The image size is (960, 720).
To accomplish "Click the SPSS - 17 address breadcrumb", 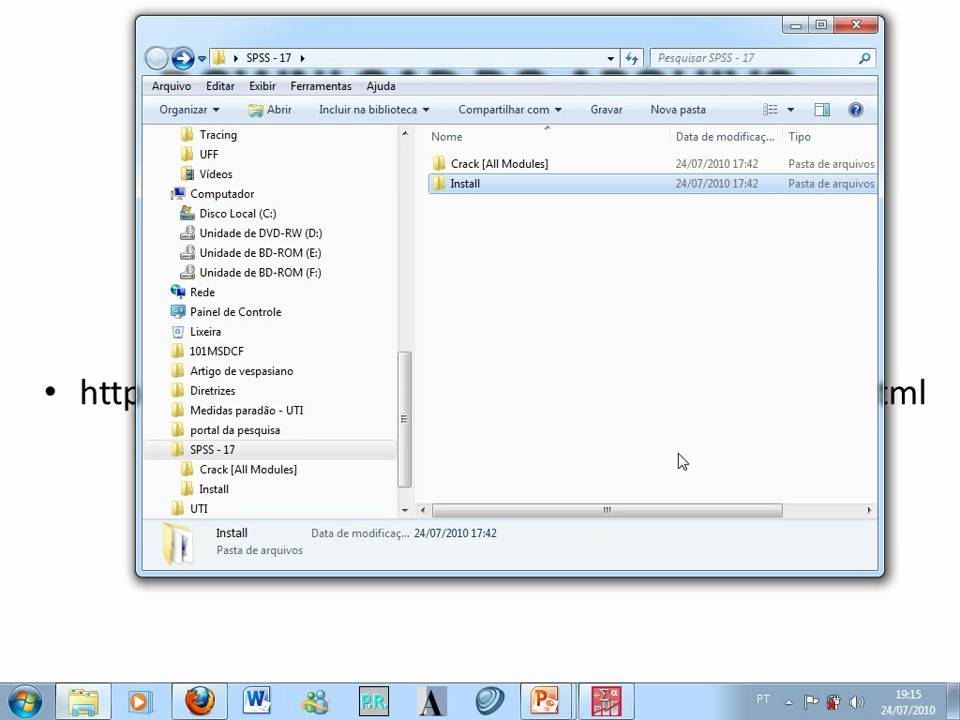I will coord(268,58).
